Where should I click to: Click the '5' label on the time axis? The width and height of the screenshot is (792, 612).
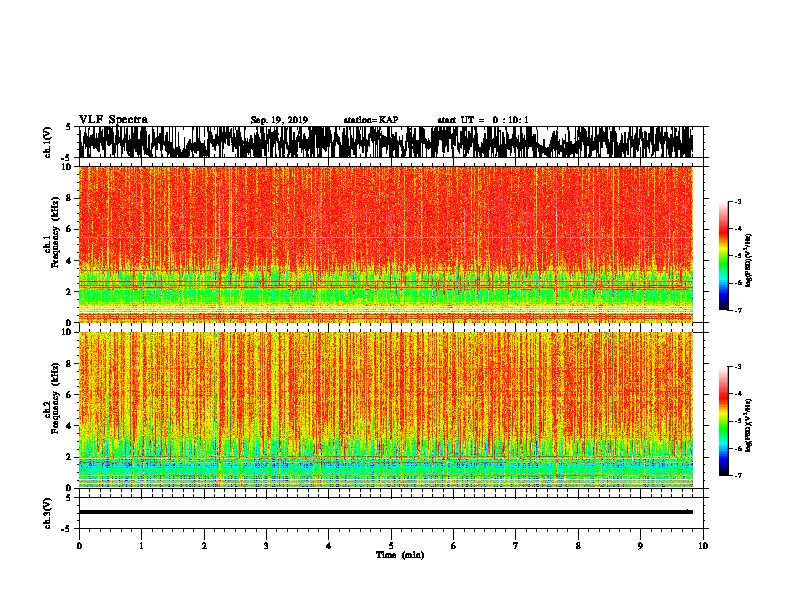pos(391,546)
